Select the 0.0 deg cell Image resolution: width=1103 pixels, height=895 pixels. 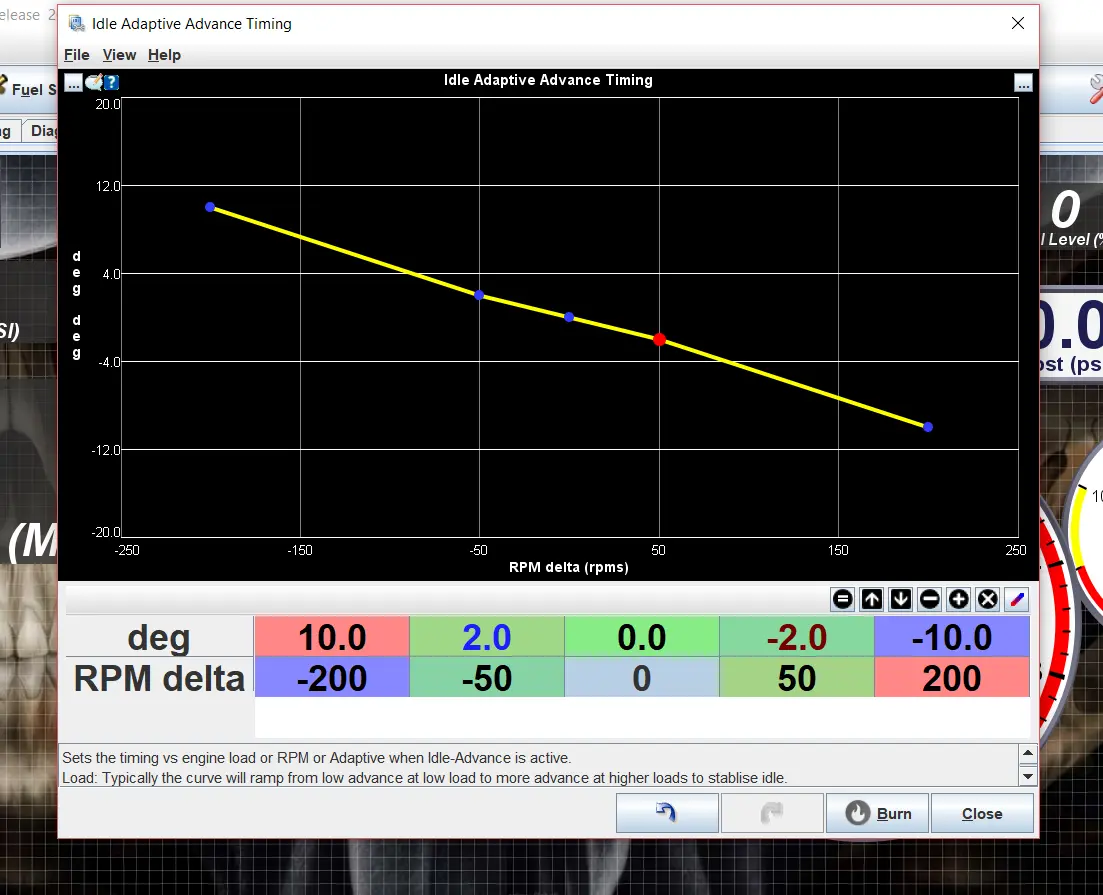pos(642,637)
